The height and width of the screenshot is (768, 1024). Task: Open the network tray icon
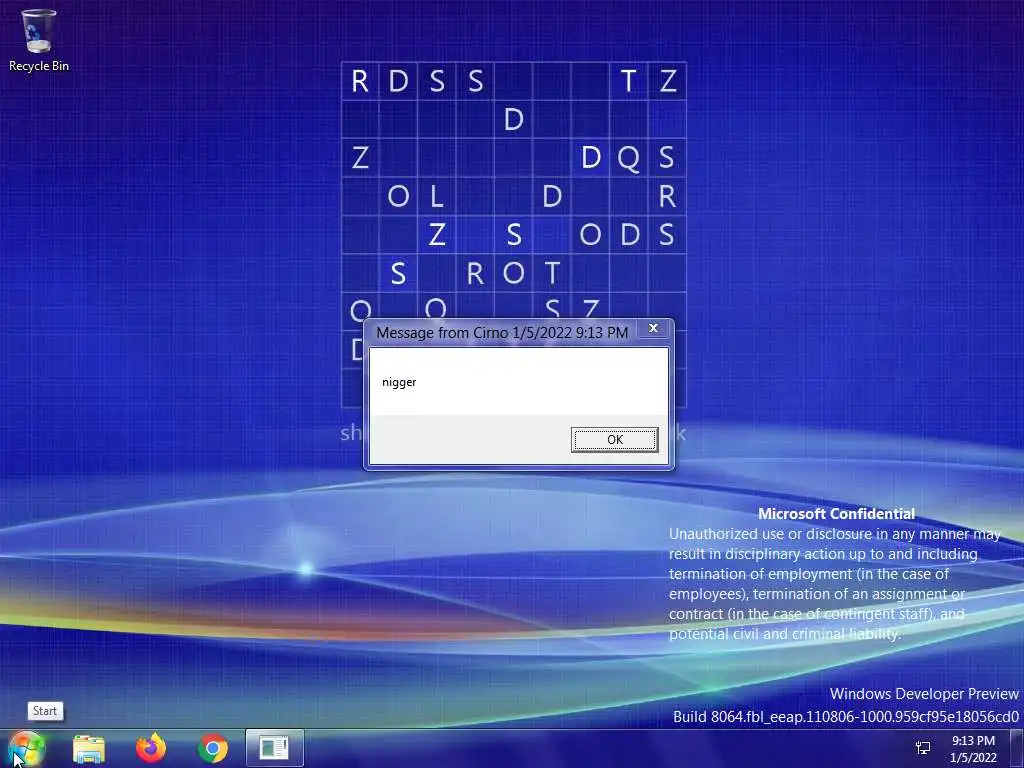pyautogui.click(x=923, y=748)
